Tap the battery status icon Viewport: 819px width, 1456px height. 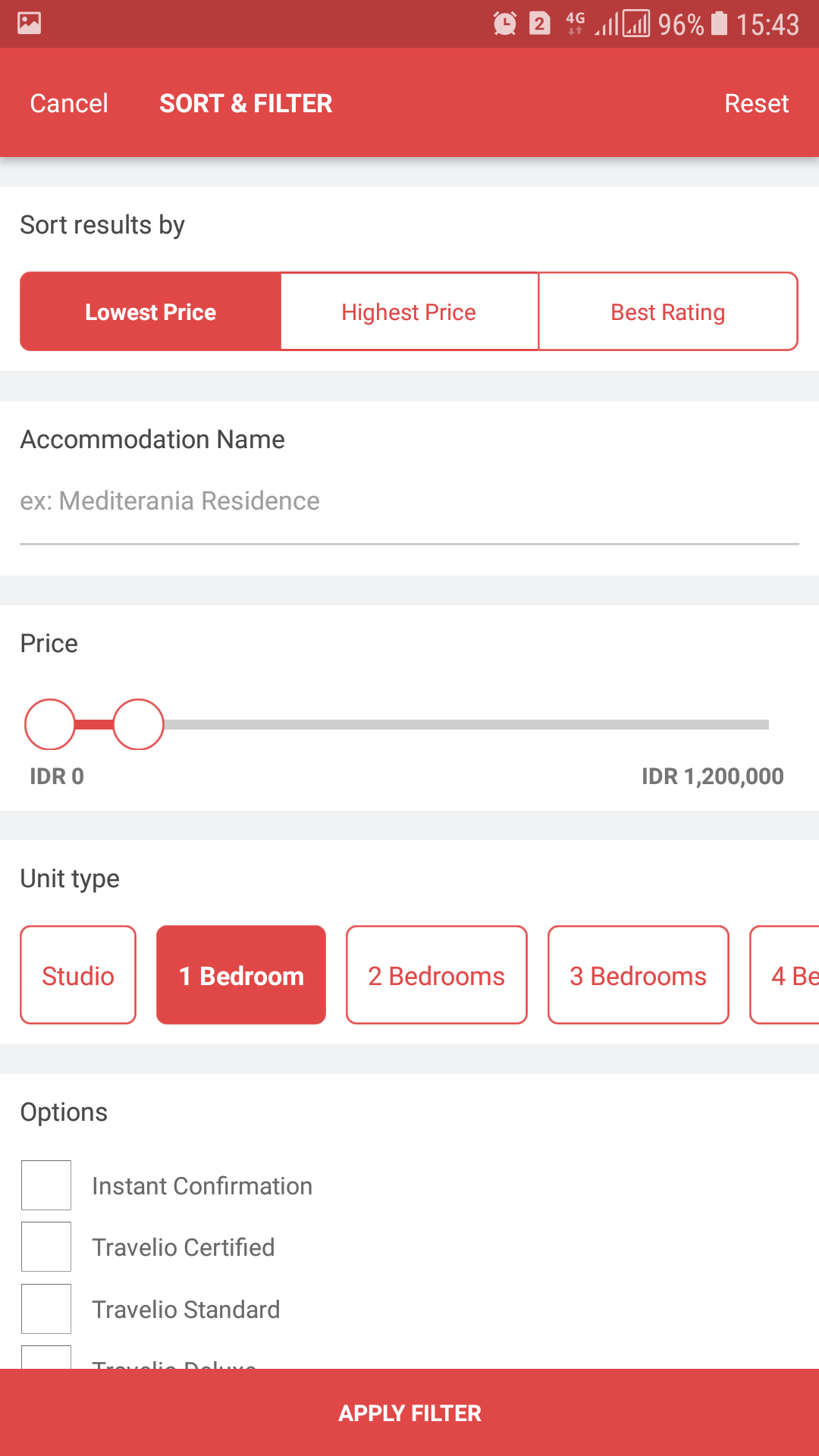point(719,24)
